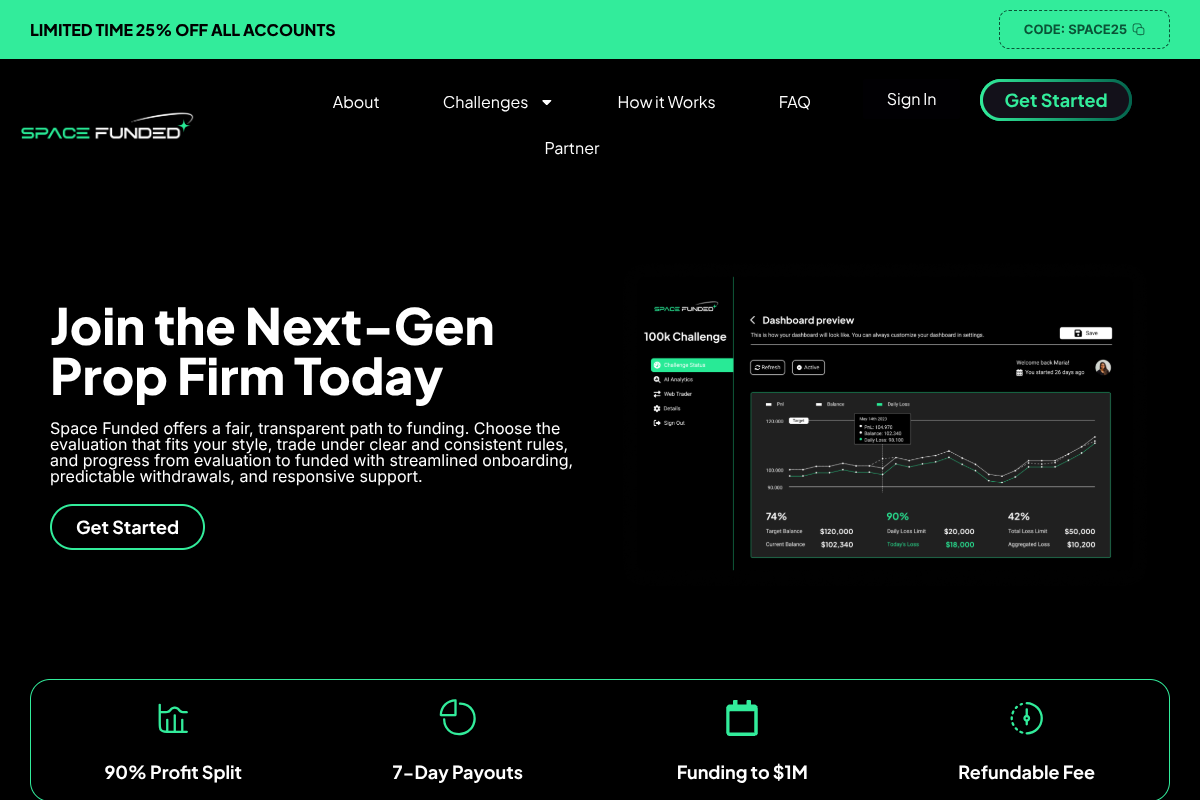Open the FAQ page
This screenshot has width=1200, height=800.
(x=794, y=102)
